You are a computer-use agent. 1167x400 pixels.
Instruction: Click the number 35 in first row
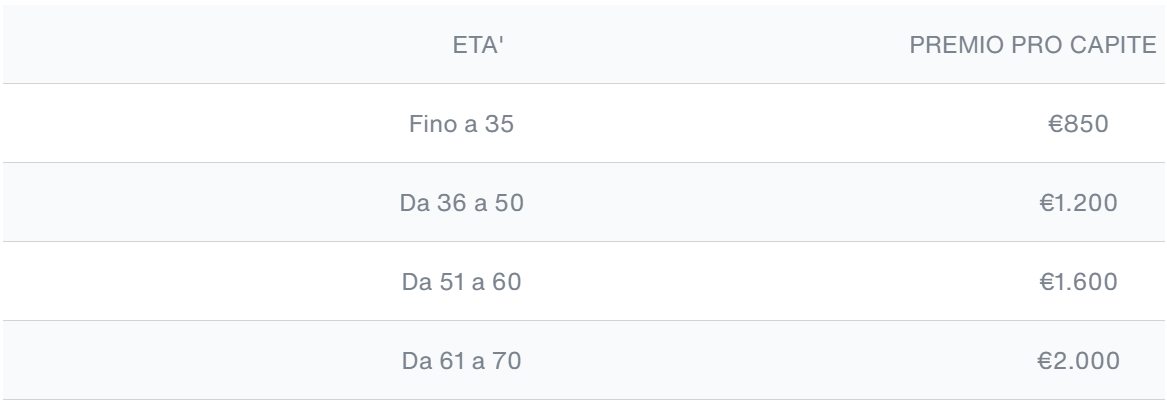pyautogui.click(x=499, y=124)
